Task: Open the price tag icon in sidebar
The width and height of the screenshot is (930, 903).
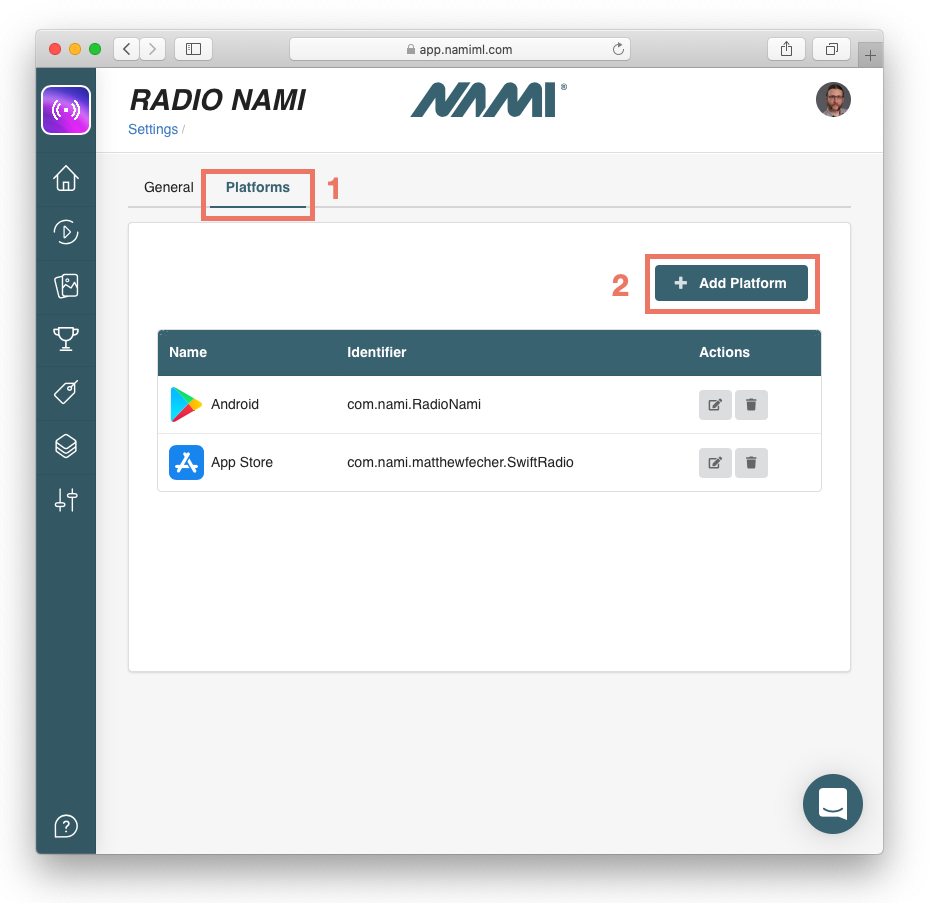Action: [66, 392]
